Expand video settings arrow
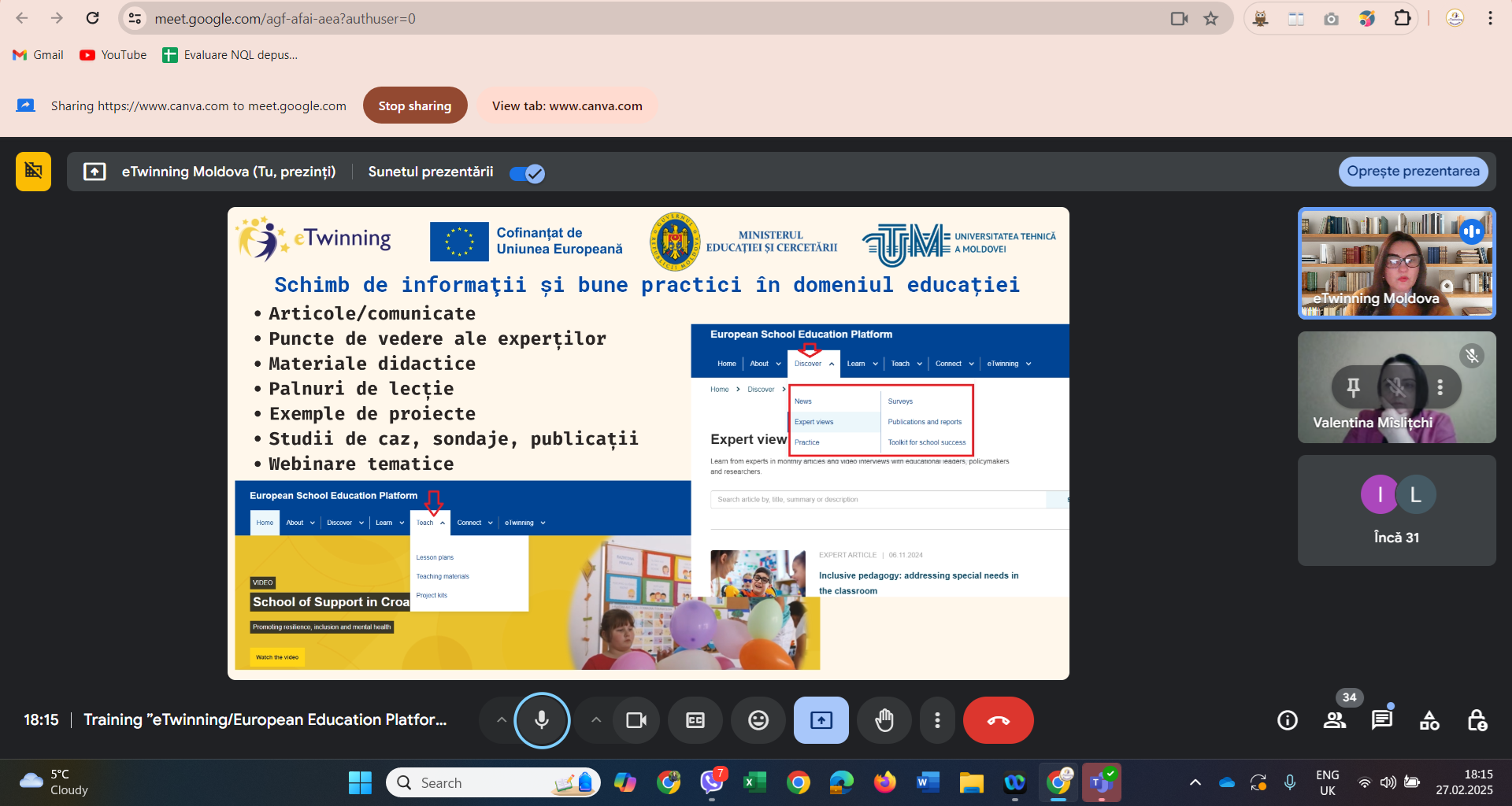The height and width of the screenshot is (806, 1512). tap(596, 720)
